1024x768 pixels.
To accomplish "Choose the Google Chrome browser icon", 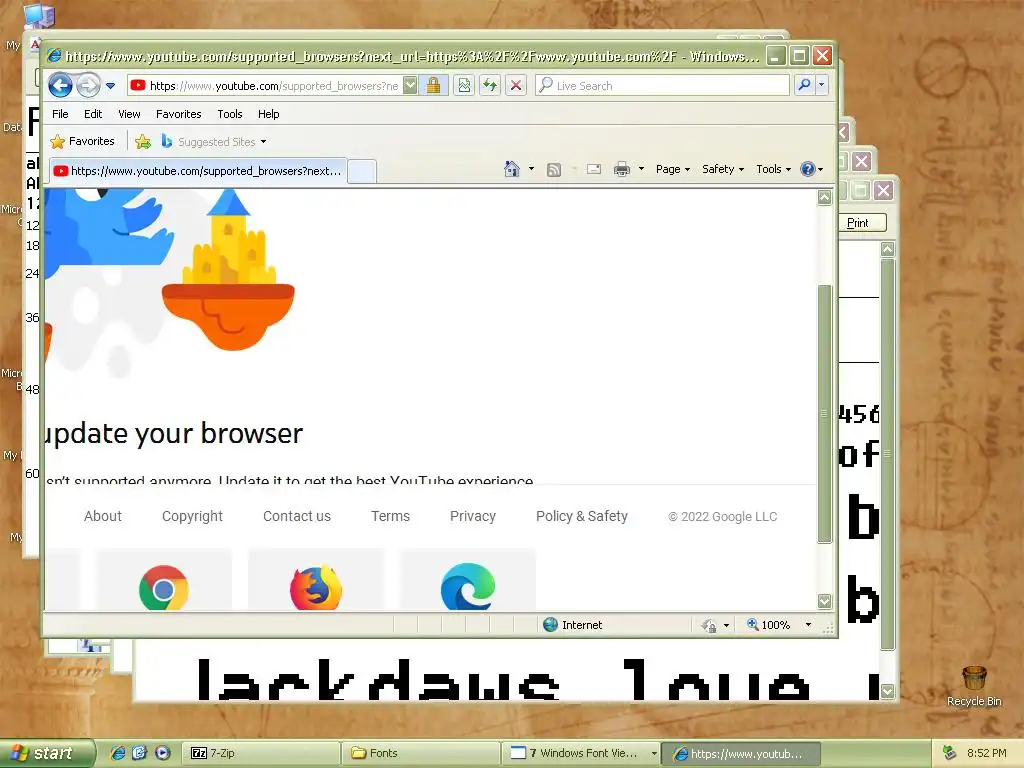I will coord(164,587).
